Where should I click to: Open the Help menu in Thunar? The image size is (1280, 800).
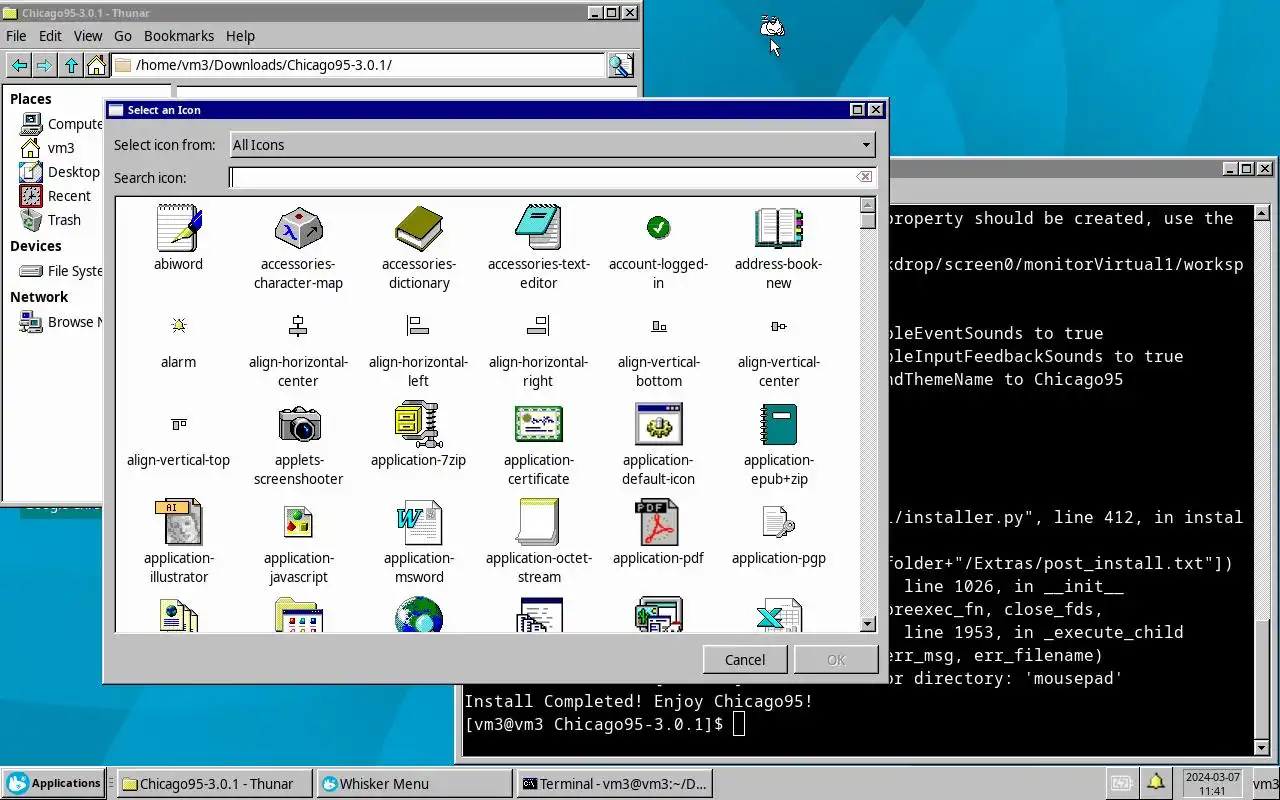[240, 35]
